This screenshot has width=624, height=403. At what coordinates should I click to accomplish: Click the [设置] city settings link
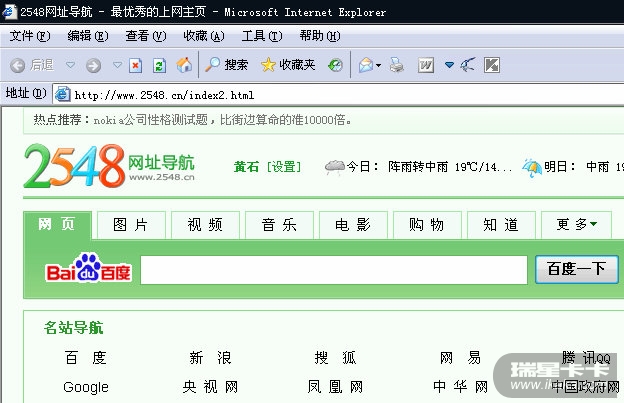[x=284, y=167]
